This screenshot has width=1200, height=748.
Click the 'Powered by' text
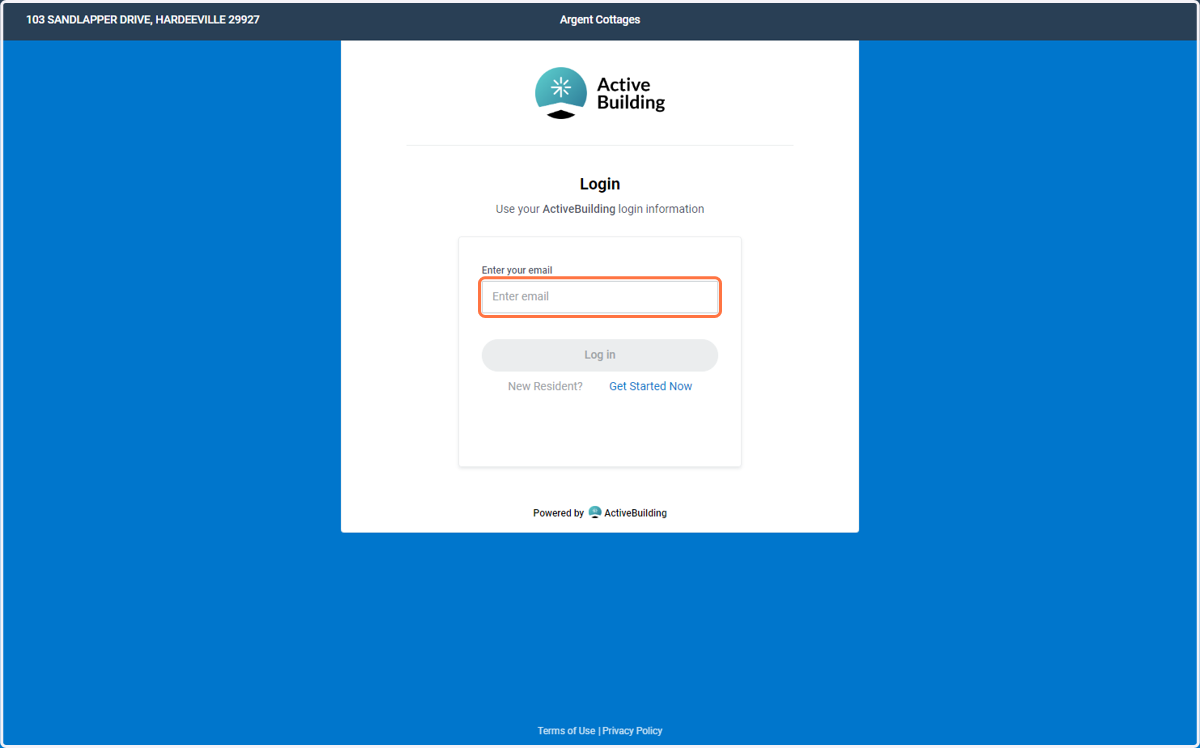coord(558,513)
